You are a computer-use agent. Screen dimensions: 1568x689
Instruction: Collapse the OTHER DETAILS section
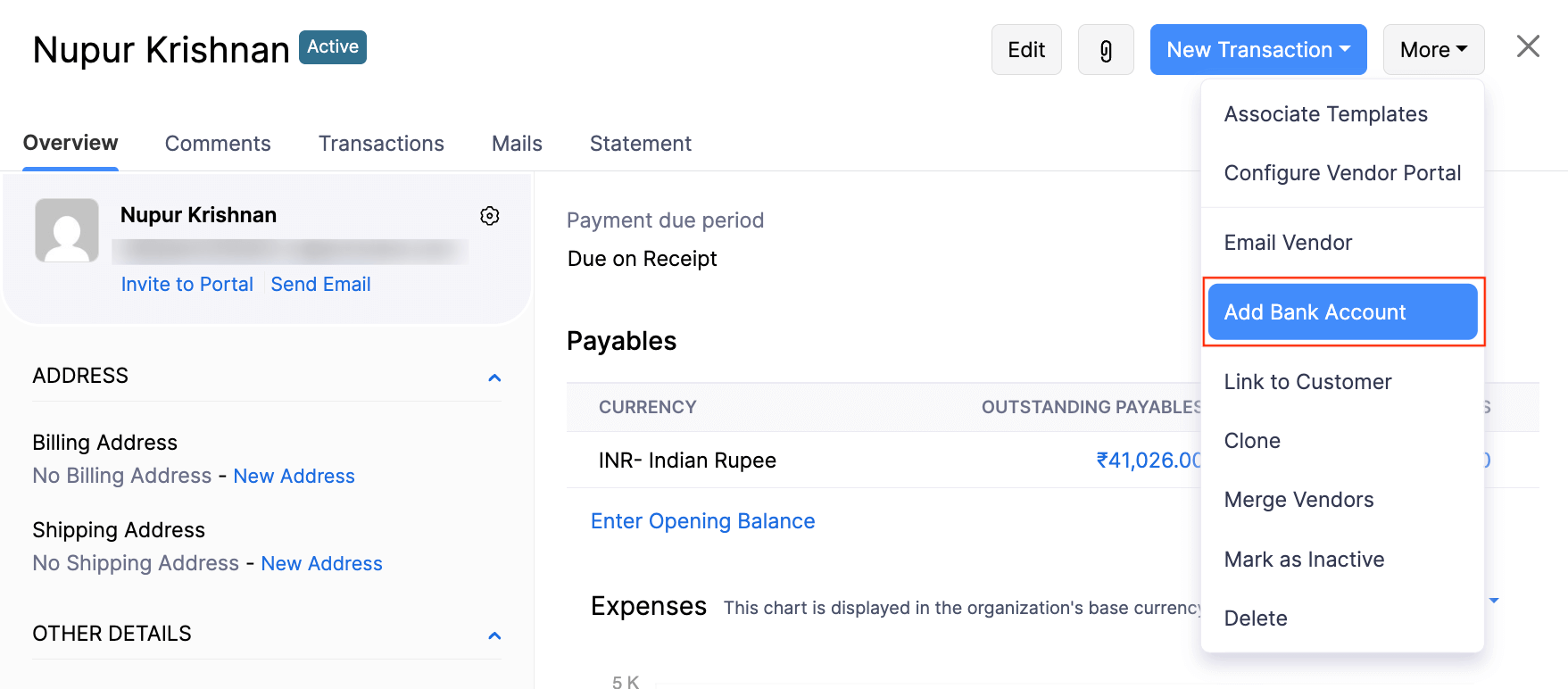pos(494,635)
